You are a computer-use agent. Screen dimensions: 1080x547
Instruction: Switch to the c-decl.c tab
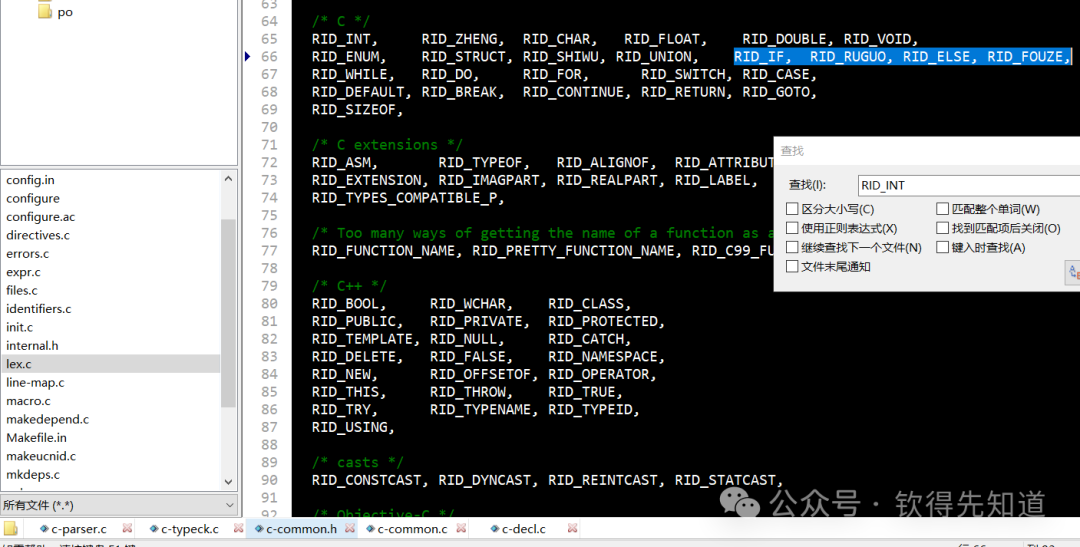[523, 529]
